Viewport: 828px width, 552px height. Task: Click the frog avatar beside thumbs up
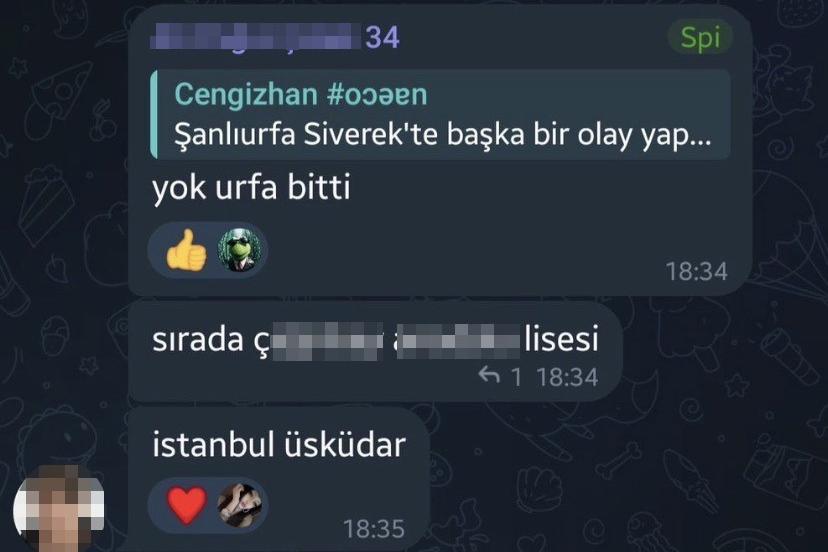pos(239,250)
